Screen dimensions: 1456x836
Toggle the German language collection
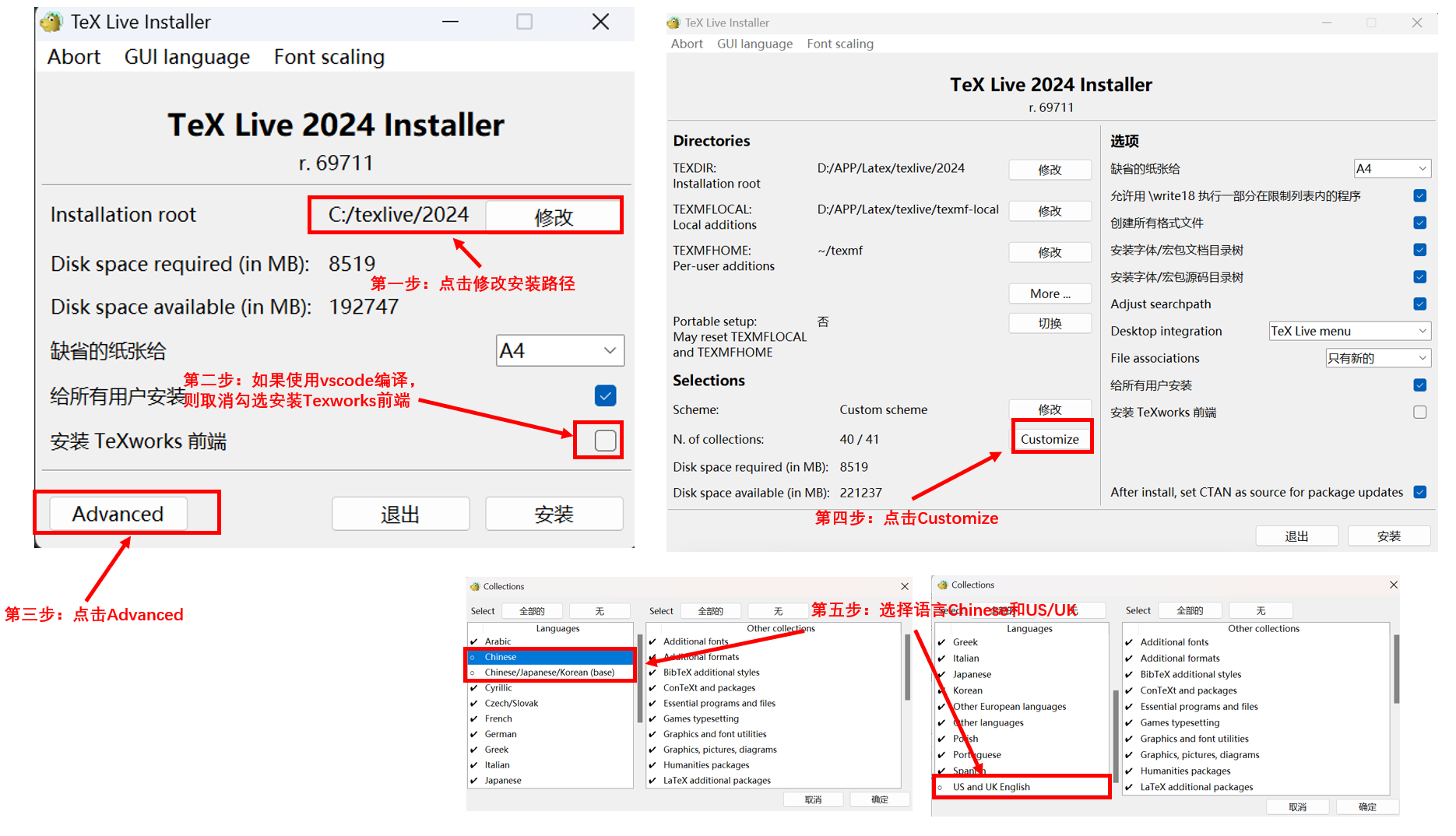(551, 734)
